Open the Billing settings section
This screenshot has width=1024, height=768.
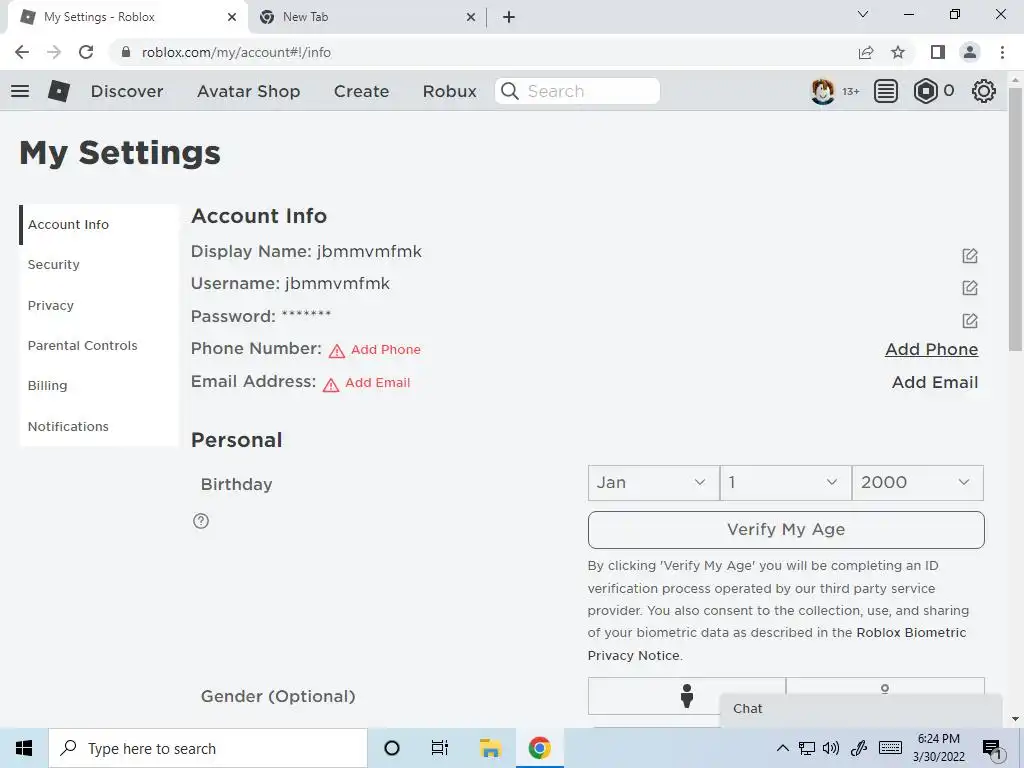point(99,385)
